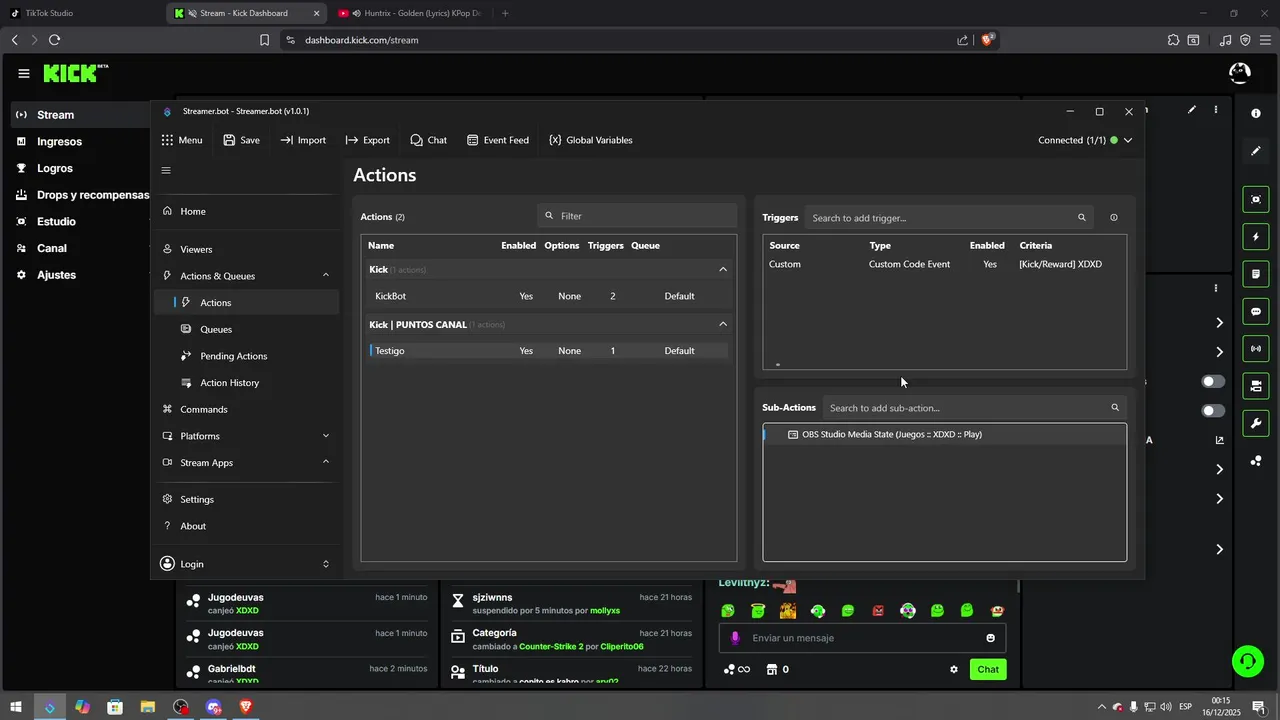Open the Login account selector
Screen dimensions: 1280x720
(246, 564)
